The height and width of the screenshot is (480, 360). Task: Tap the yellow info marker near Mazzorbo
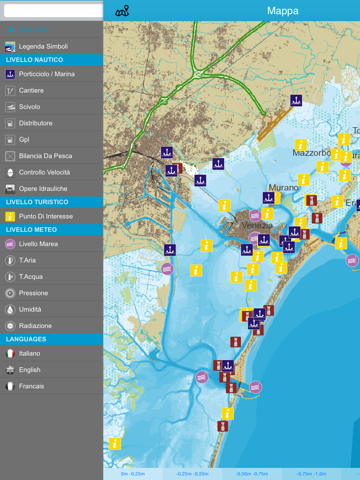[x=301, y=145]
